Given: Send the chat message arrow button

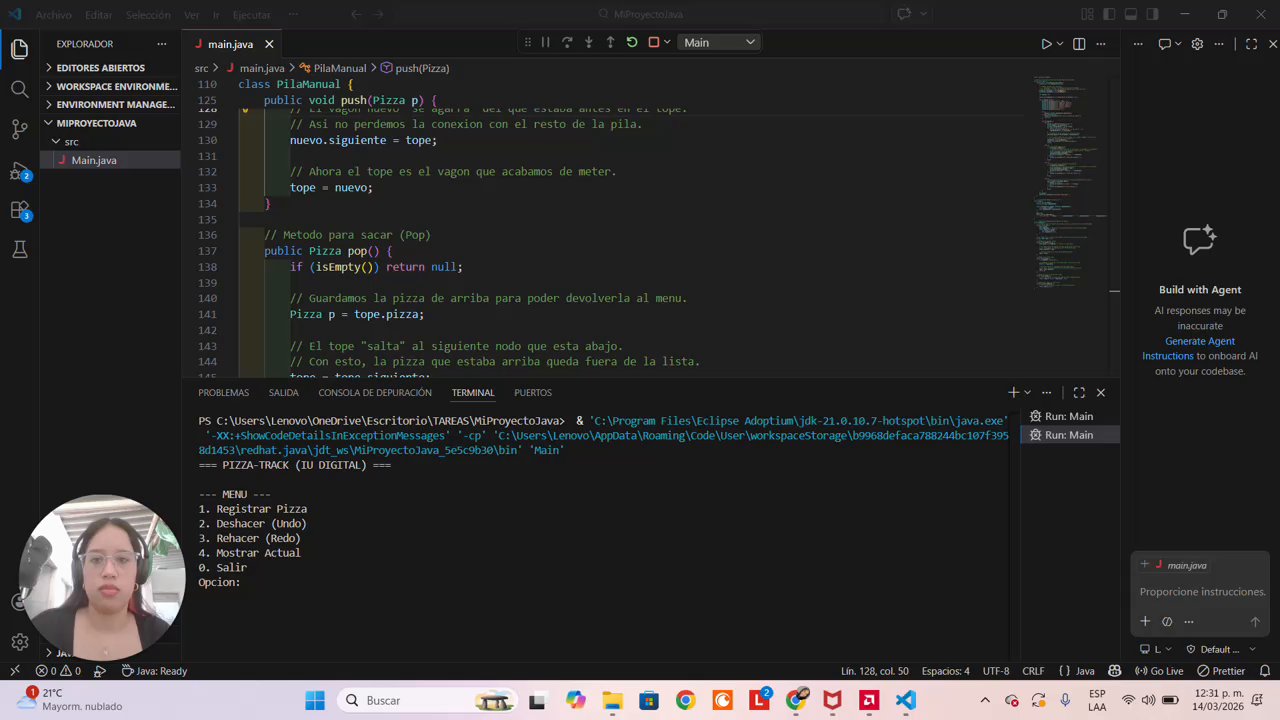Looking at the screenshot, I should coord(1255,621).
